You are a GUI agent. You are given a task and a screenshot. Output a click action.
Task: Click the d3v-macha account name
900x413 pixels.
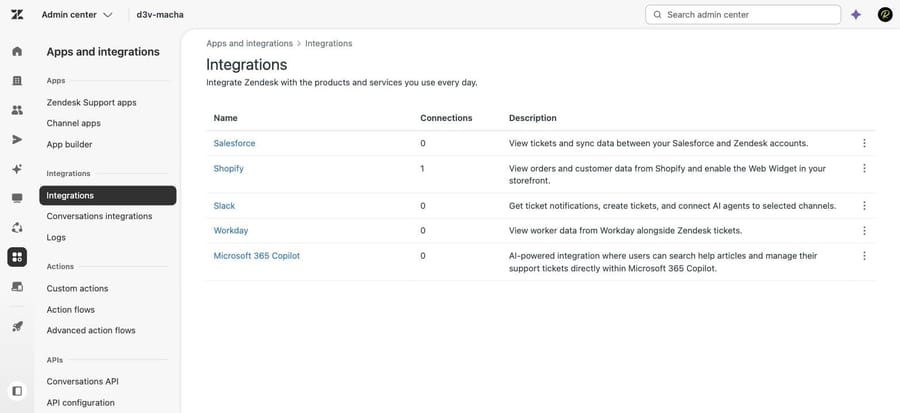(x=160, y=15)
